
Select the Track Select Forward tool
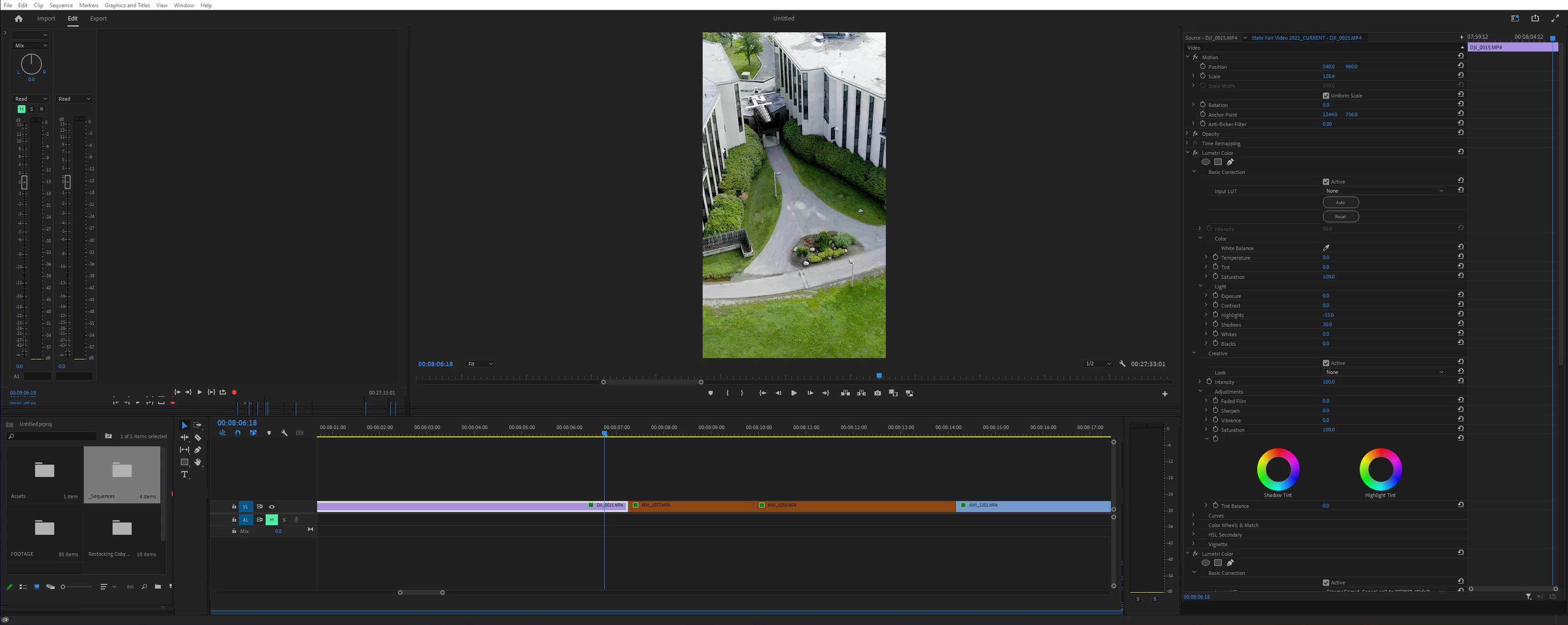point(198,425)
